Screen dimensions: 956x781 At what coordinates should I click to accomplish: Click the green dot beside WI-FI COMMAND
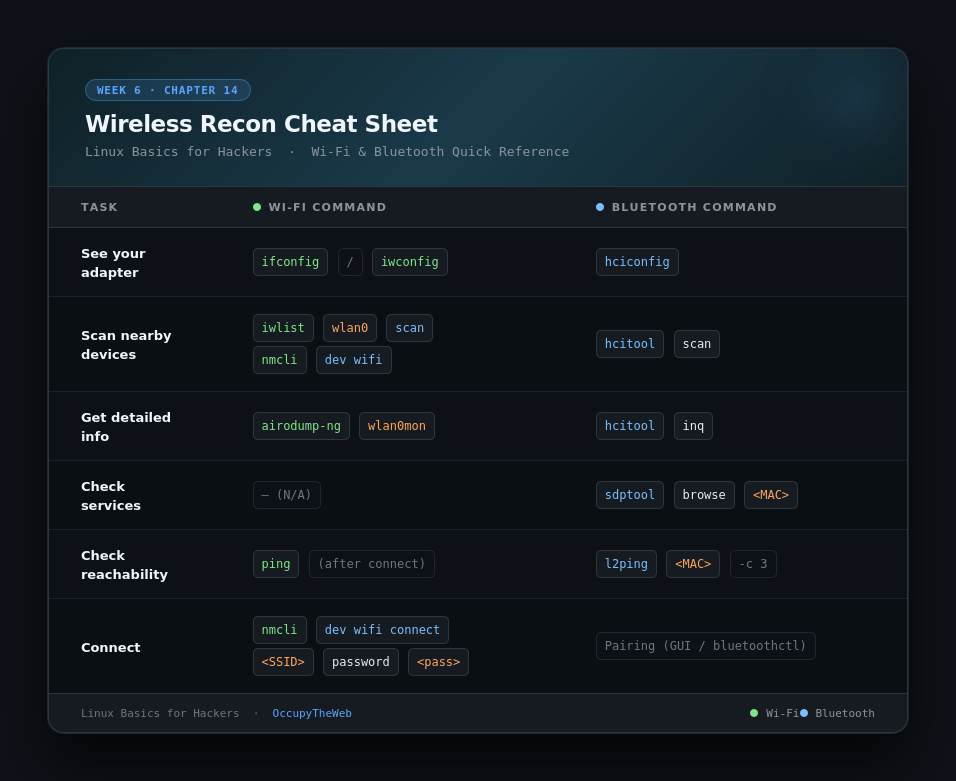point(257,207)
